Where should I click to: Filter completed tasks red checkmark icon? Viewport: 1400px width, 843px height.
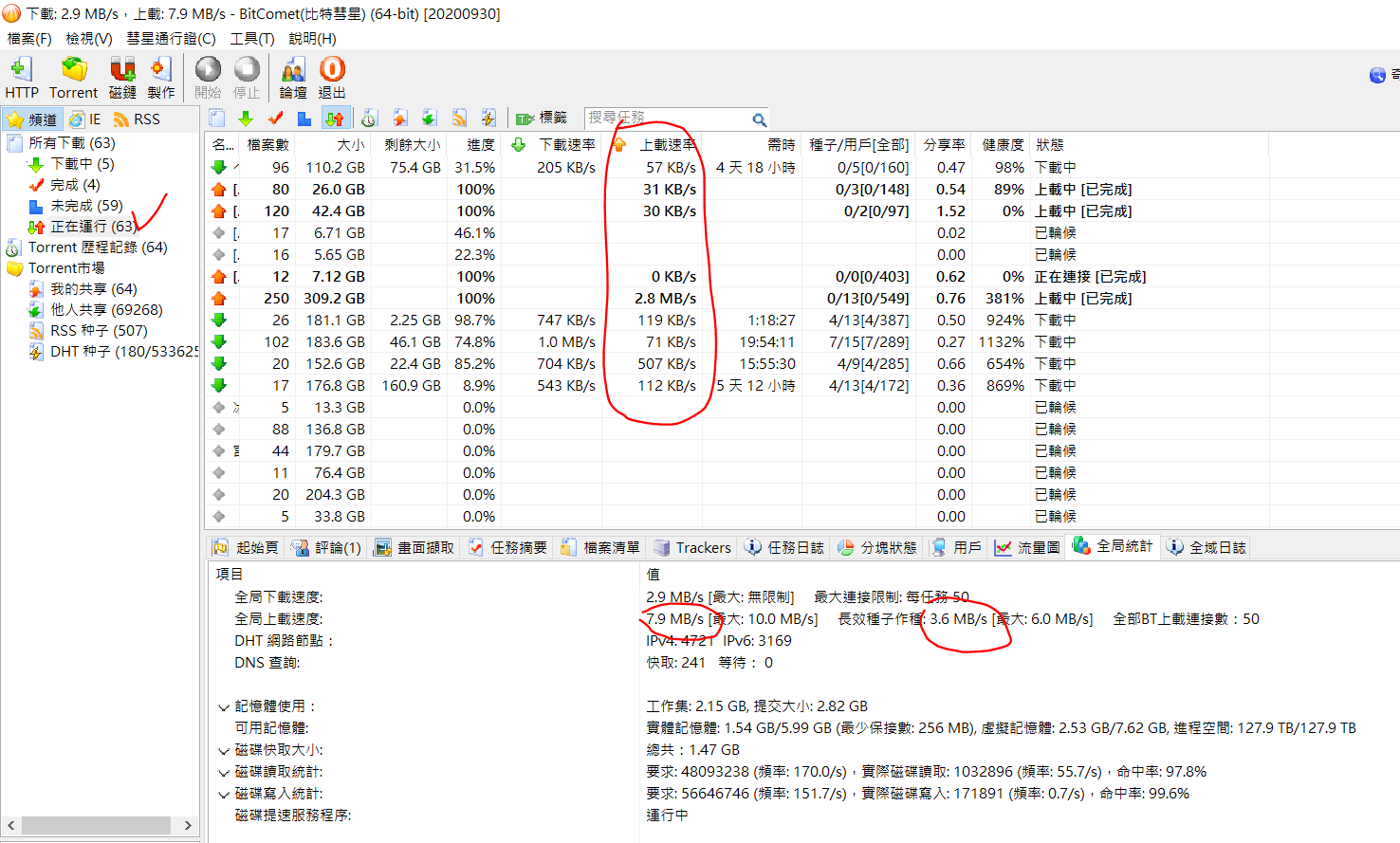click(275, 119)
